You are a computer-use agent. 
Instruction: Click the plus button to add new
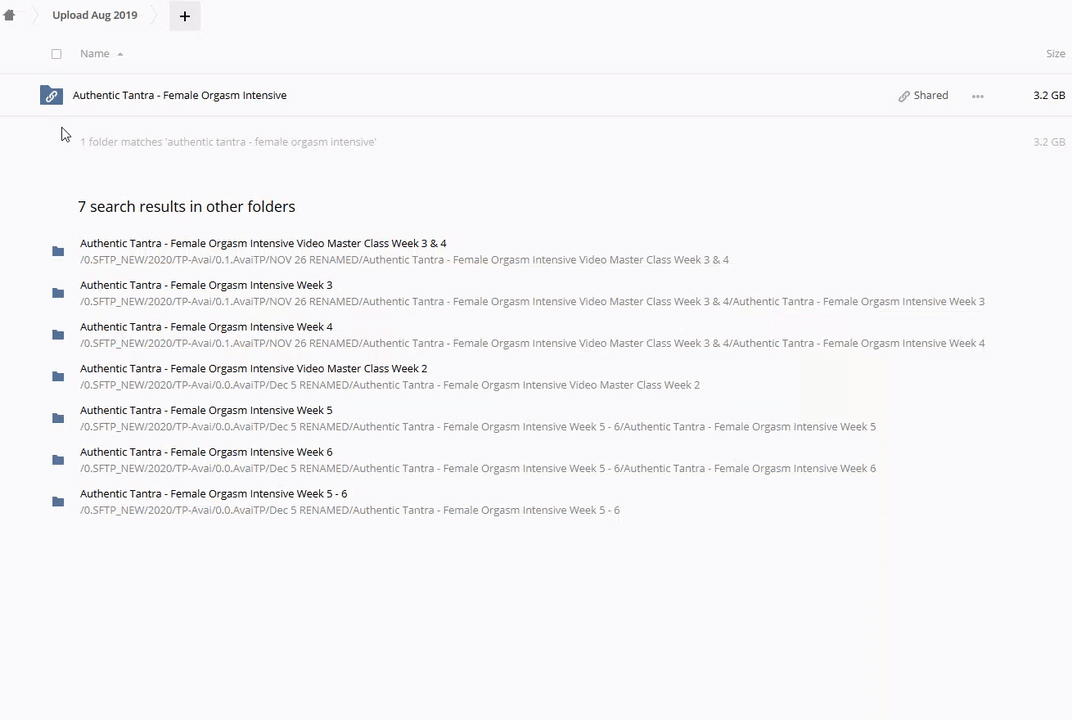coord(184,16)
